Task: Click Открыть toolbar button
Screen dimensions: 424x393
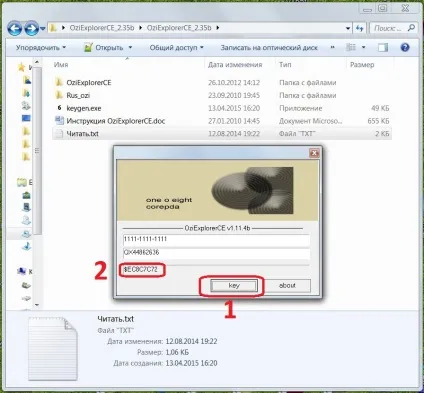Action: tap(104, 48)
